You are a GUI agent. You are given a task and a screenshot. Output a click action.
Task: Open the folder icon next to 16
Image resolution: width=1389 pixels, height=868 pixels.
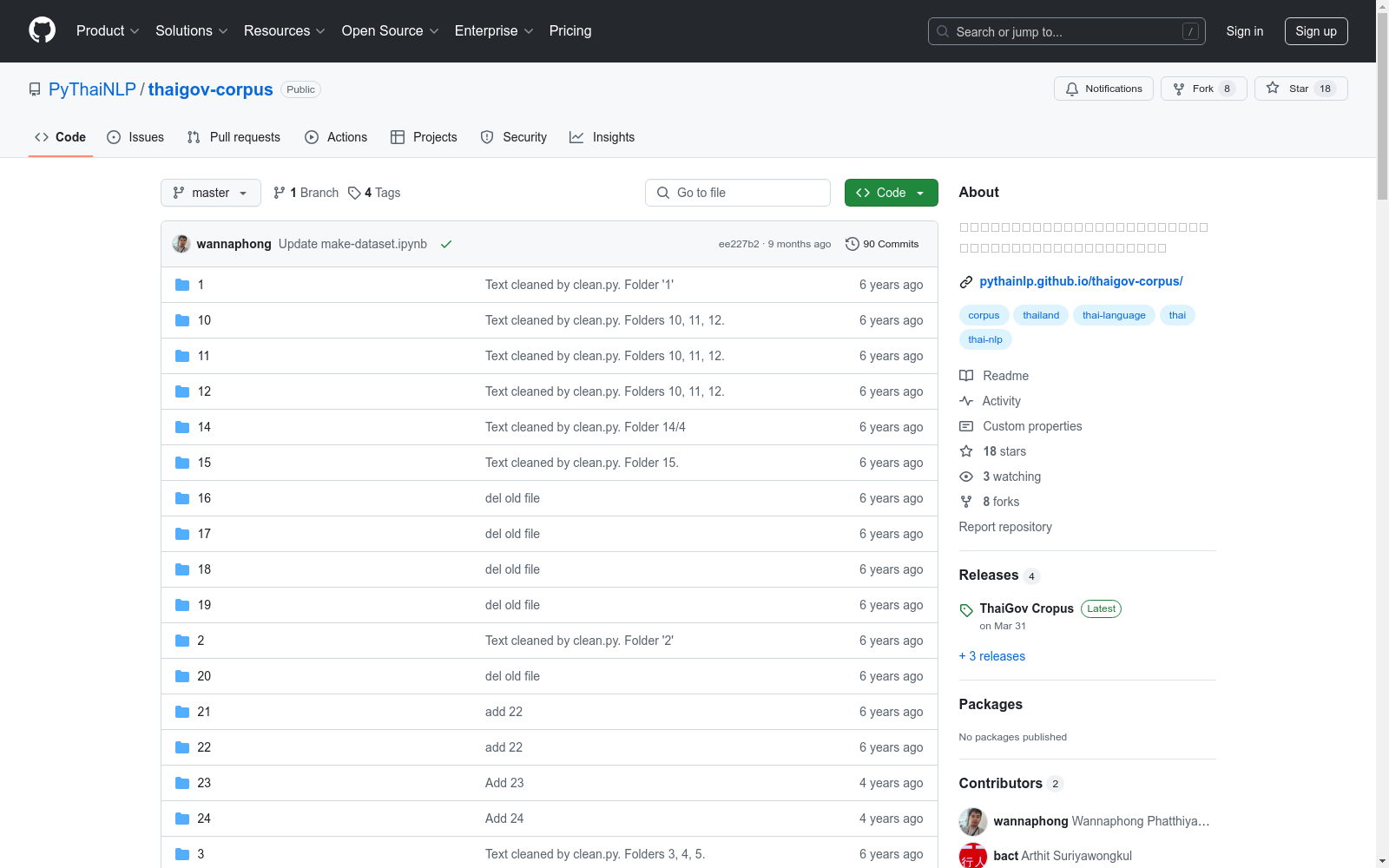point(182,498)
